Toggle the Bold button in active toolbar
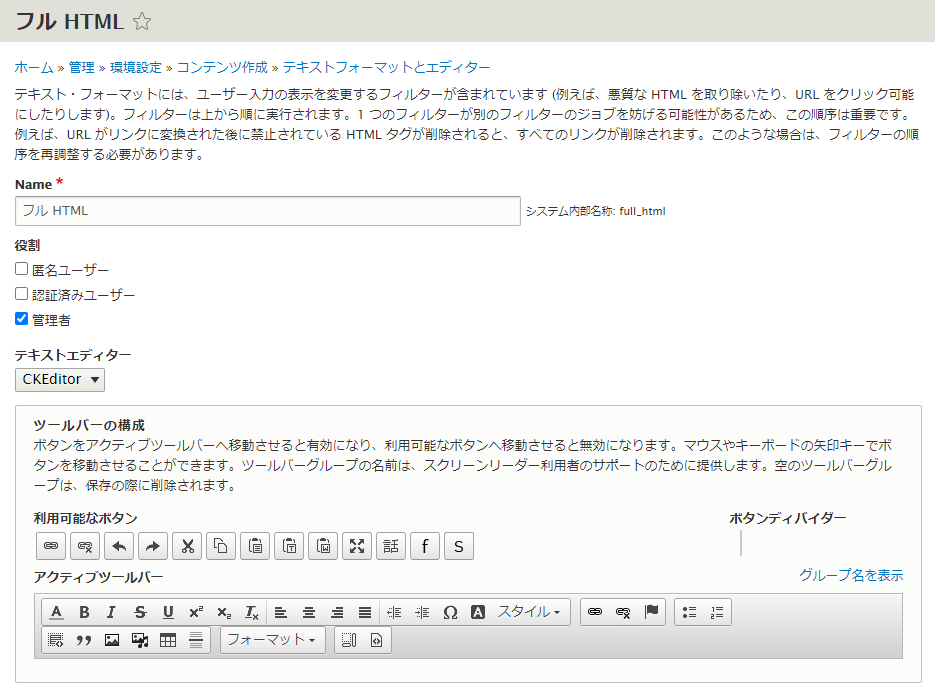Screen dimensions: 935x692 [x=84, y=612]
